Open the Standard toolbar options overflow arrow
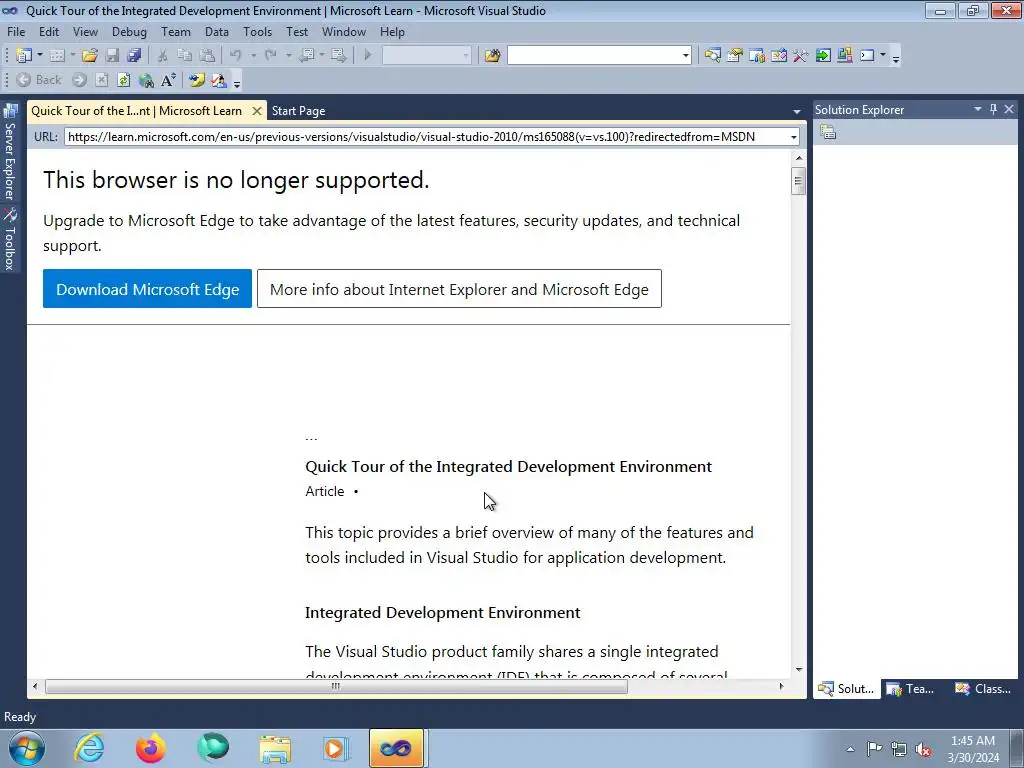Screen dimensions: 1024x768 [896, 57]
